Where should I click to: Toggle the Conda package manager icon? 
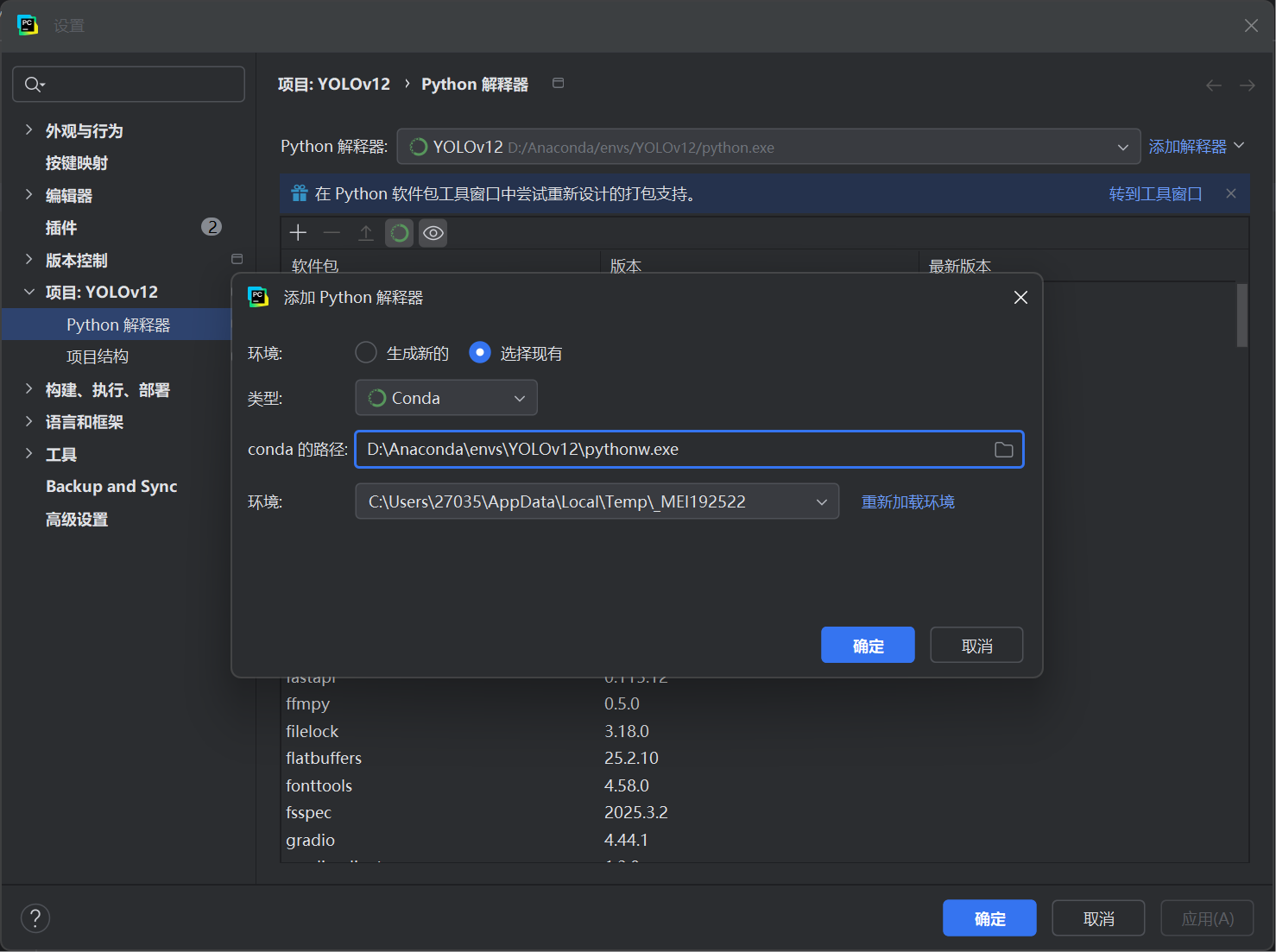pyautogui.click(x=399, y=233)
